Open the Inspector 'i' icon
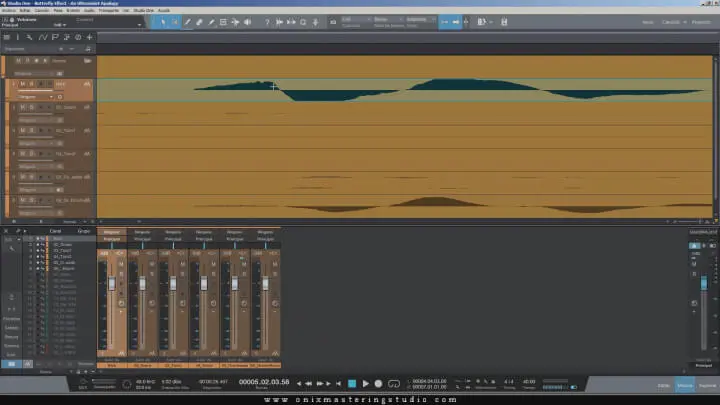Screen dimensions: 720x405 click(18, 37)
